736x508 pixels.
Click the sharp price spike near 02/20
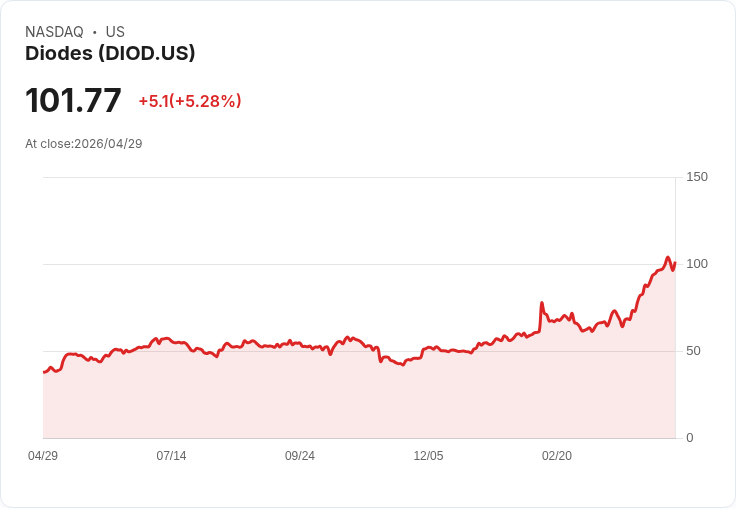pyautogui.click(x=541, y=303)
